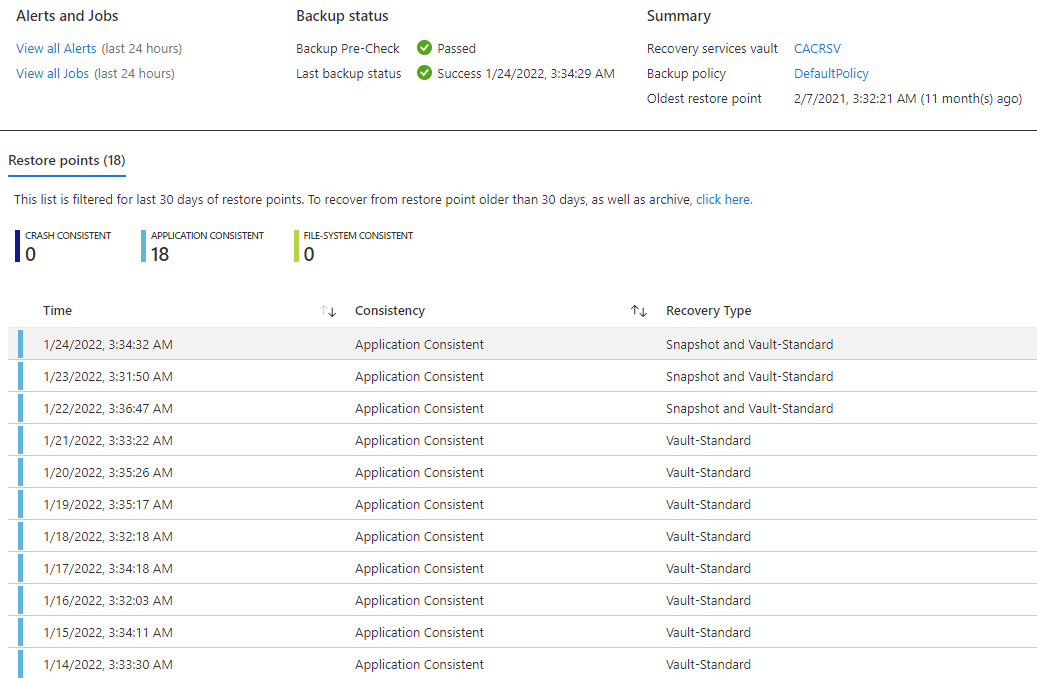The width and height of the screenshot is (1037, 678).
Task: Select the File-System Consistent counter showing 0
Action: coord(308,255)
